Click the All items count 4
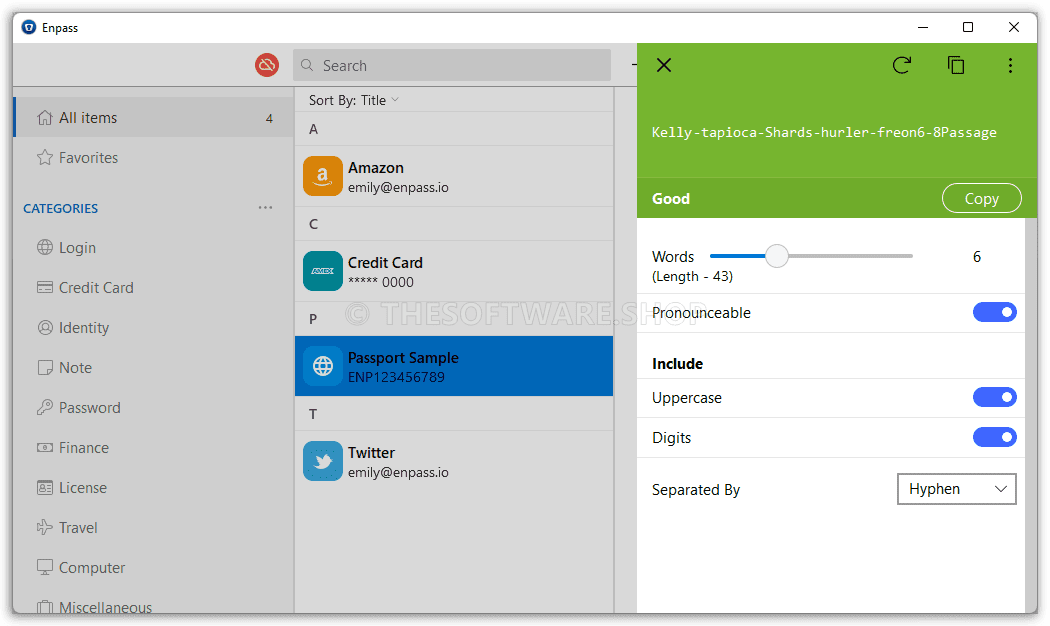 click(x=269, y=119)
